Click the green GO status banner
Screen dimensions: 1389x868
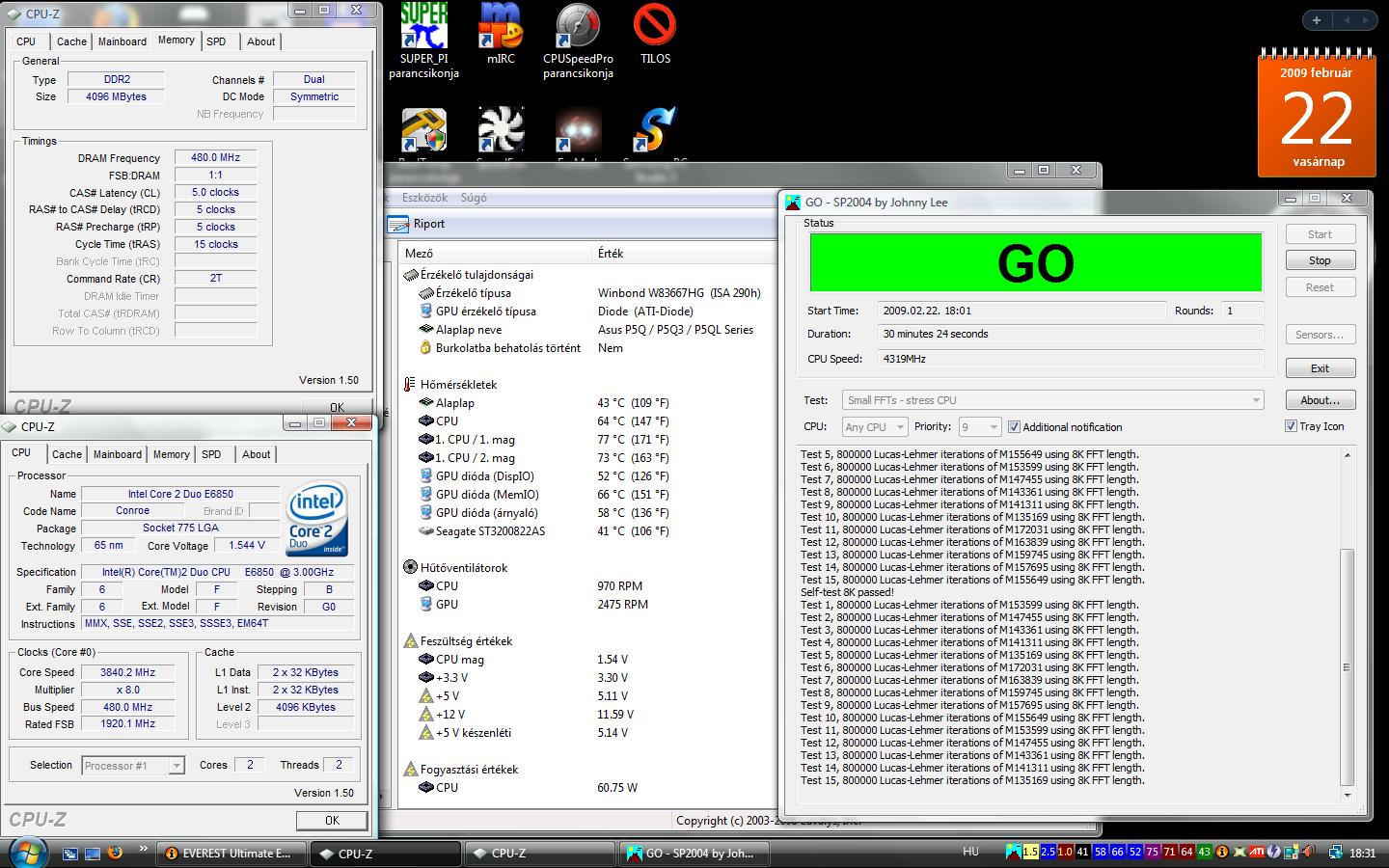point(1035,262)
